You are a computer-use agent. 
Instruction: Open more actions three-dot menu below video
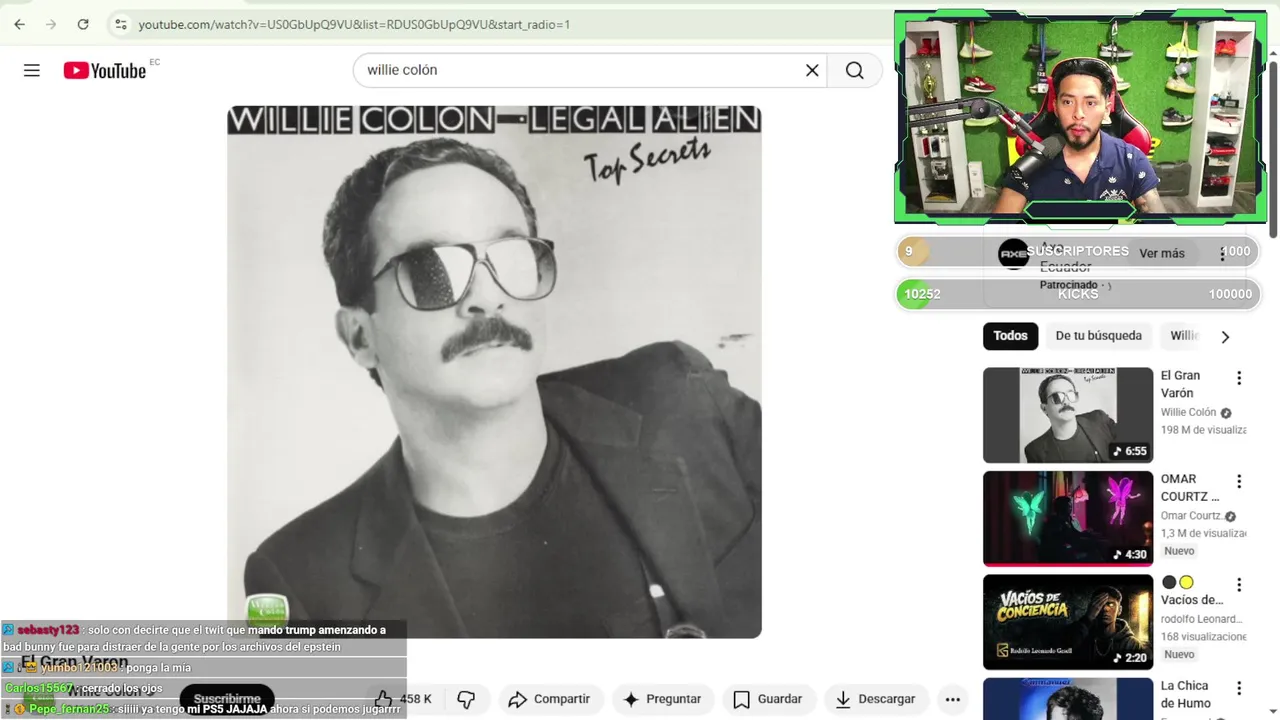(x=953, y=699)
